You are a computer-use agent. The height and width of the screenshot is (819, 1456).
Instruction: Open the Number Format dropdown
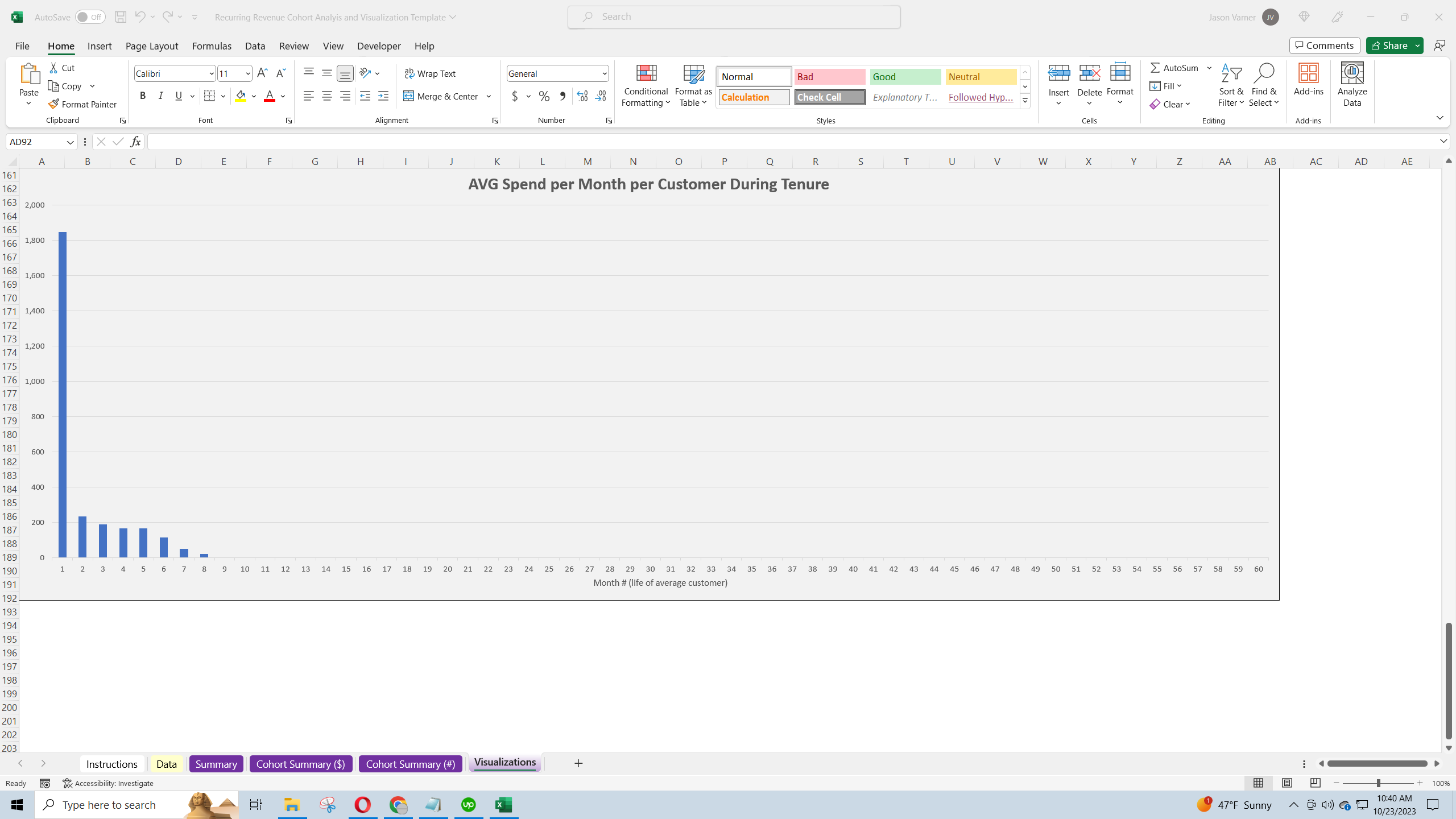tap(604, 73)
